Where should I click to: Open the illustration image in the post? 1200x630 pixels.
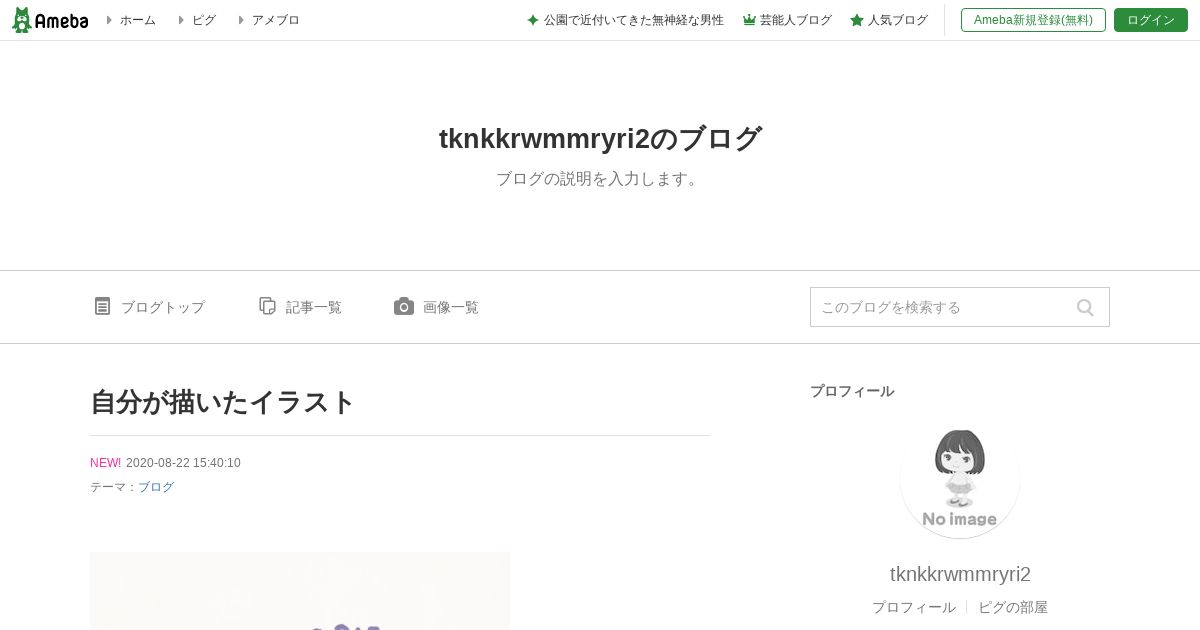[x=300, y=591]
